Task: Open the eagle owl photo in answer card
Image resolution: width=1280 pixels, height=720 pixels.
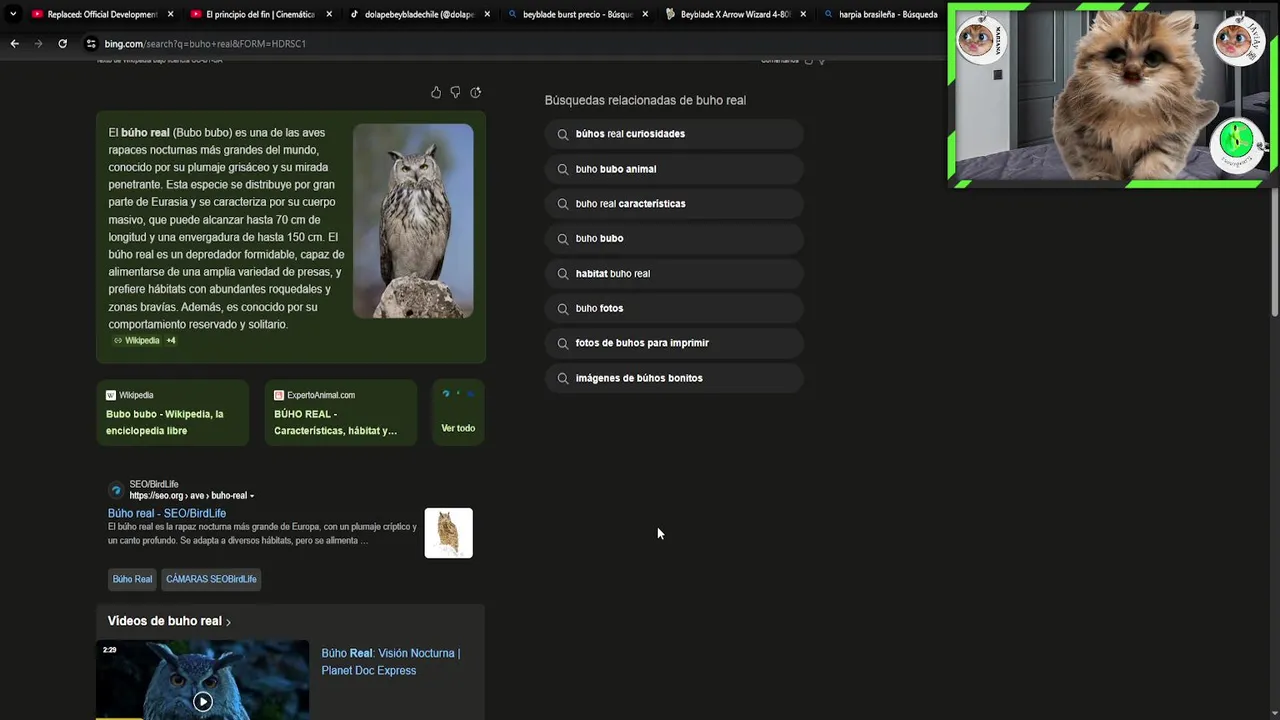Action: pyautogui.click(x=413, y=221)
